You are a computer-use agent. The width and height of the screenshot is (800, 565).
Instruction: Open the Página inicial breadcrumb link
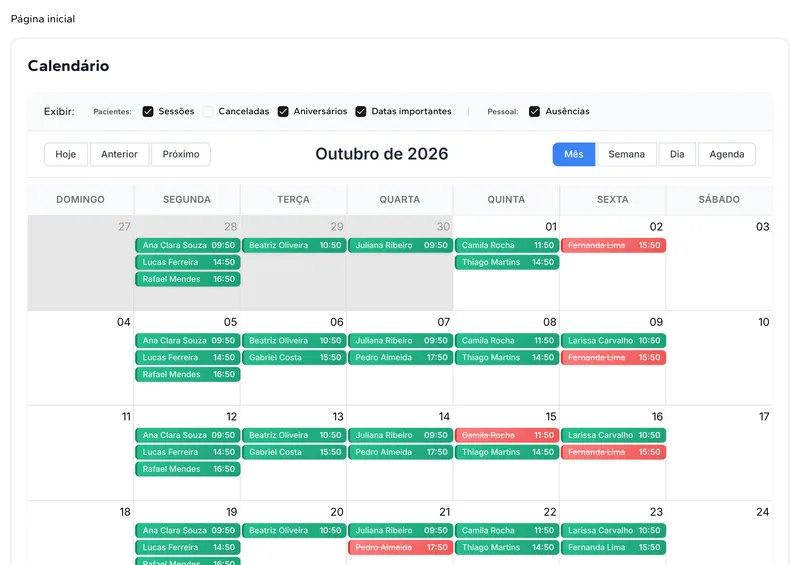tap(43, 19)
